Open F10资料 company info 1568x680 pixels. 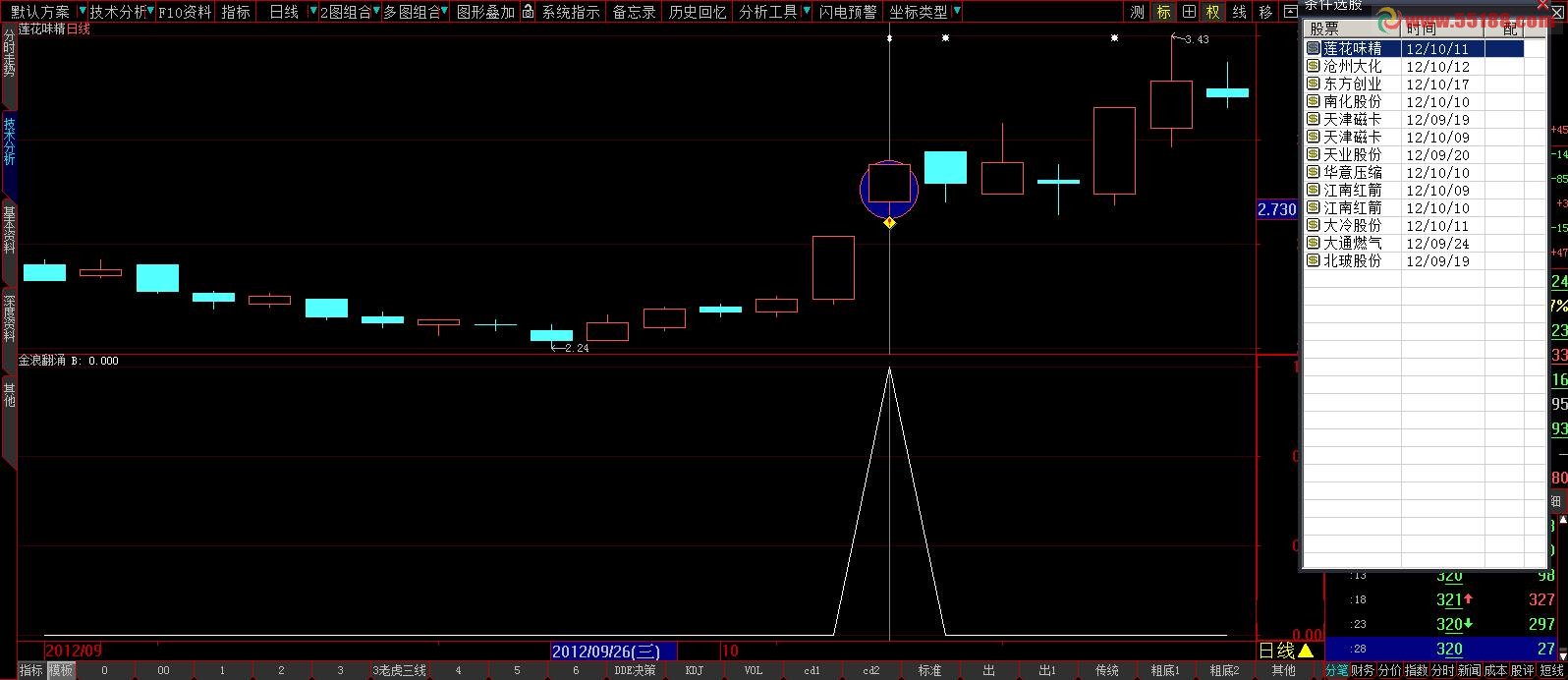click(x=185, y=12)
